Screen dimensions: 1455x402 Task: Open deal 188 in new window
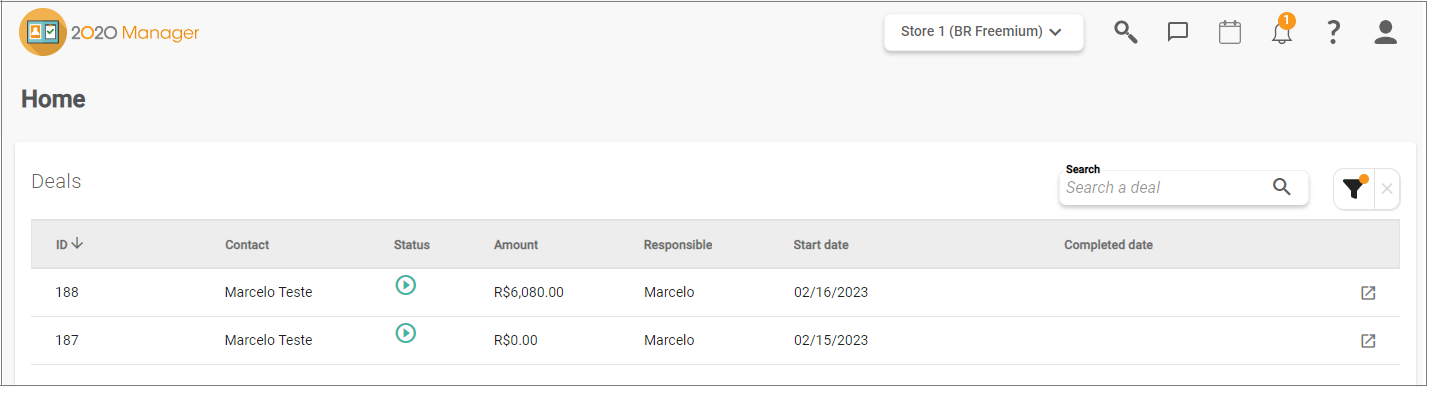coord(1368,293)
